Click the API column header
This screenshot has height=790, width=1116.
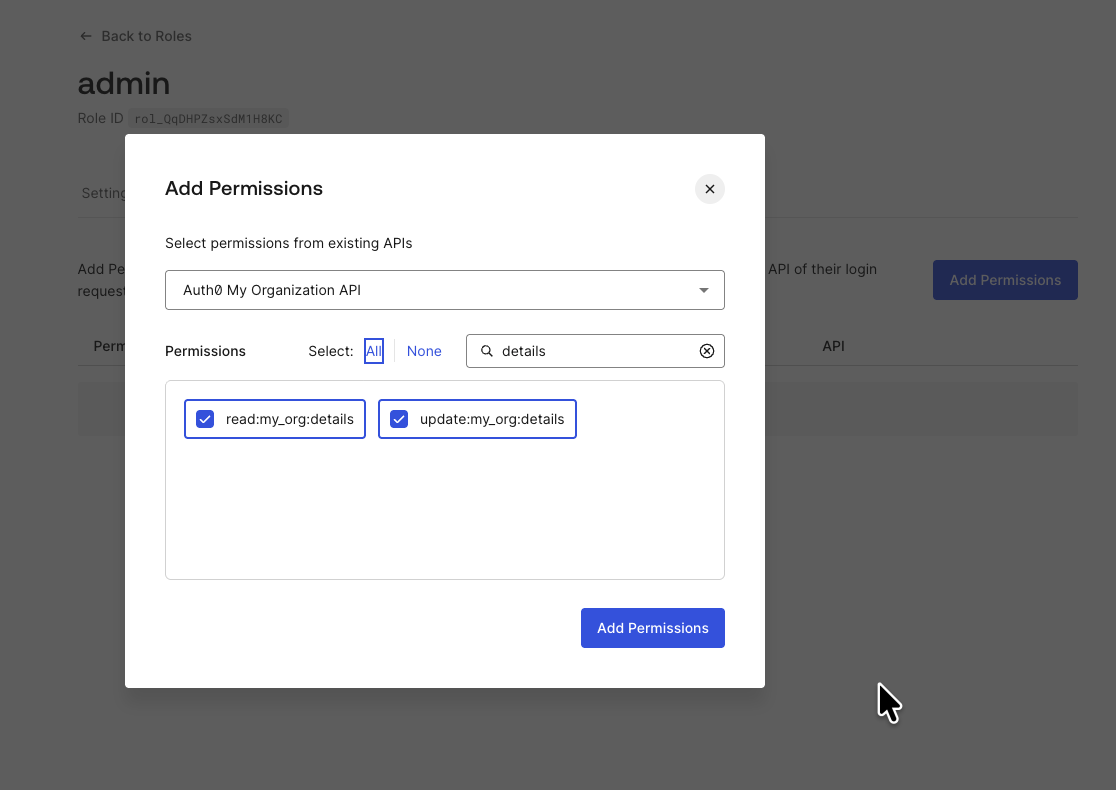click(833, 346)
